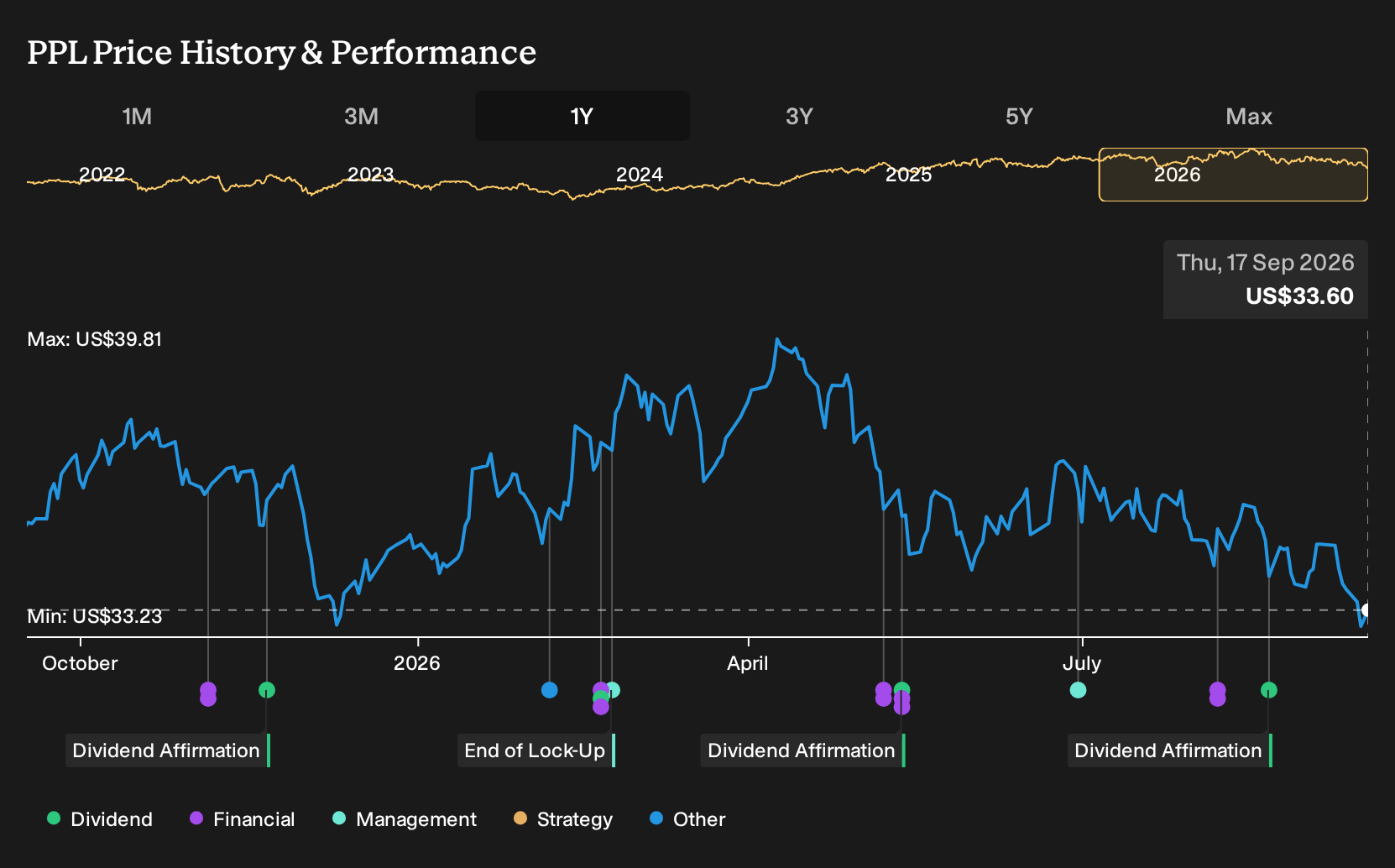Select the 3M range tab
The height and width of the screenshot is (868, 1395).
coord(361,116)
